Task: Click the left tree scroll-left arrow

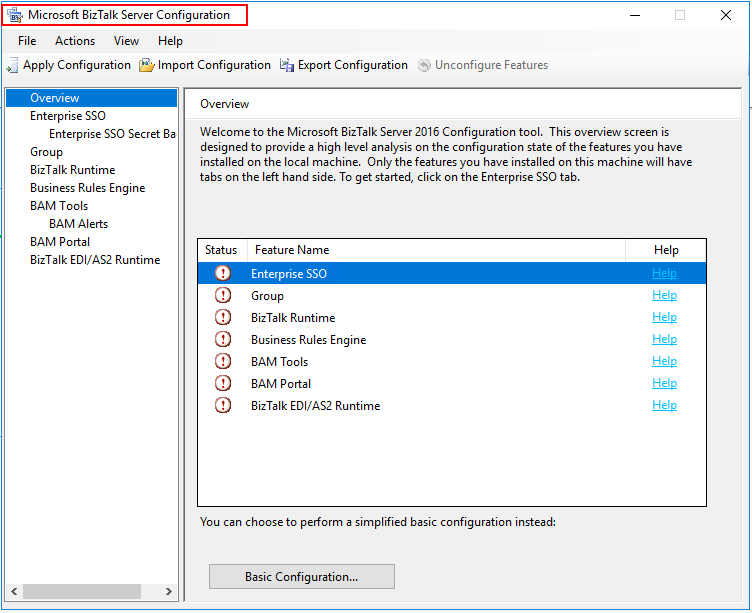Action: 14,591
